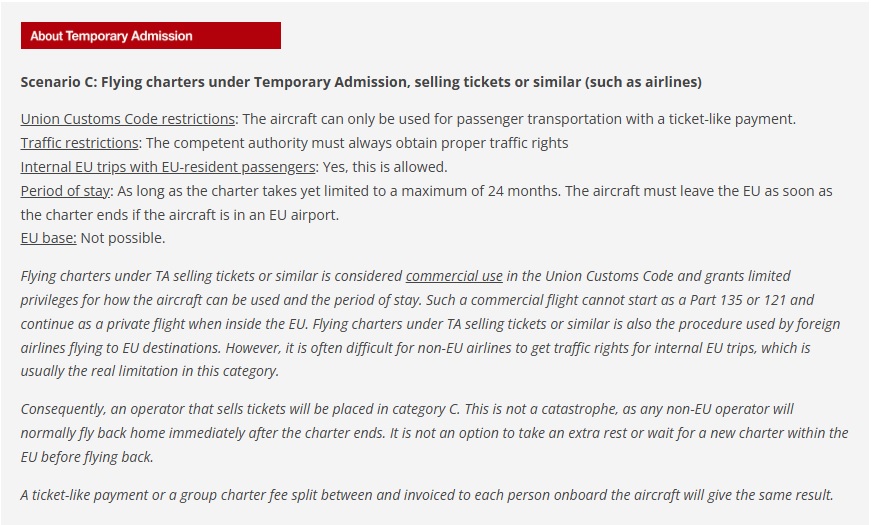
Task: Click the final 'A ticket-like payment' paragraph
Action: coord(426,495)
